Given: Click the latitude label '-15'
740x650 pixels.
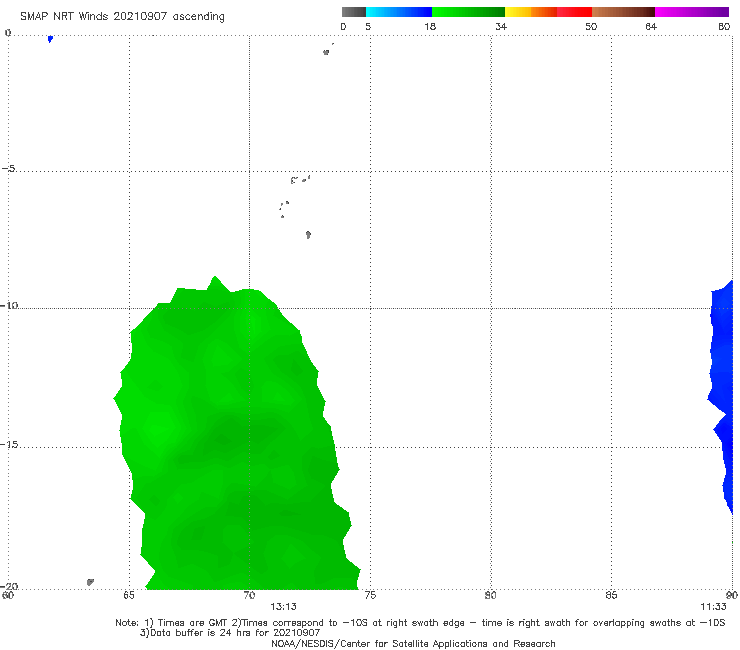Looking at the screenshot, I should tap(9, 444).
